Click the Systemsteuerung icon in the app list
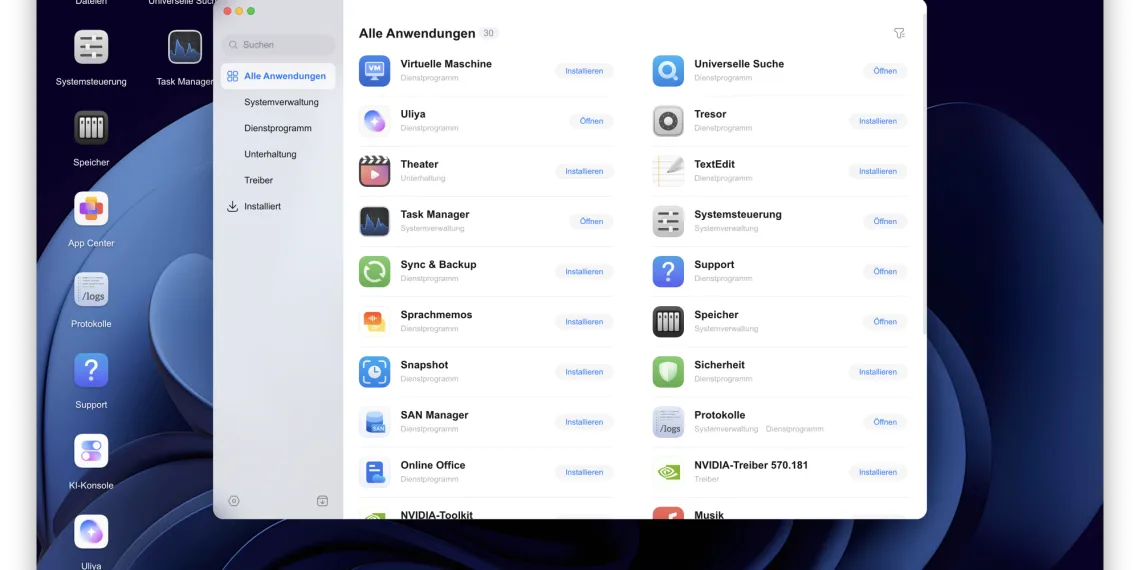 tap(668, 221)
